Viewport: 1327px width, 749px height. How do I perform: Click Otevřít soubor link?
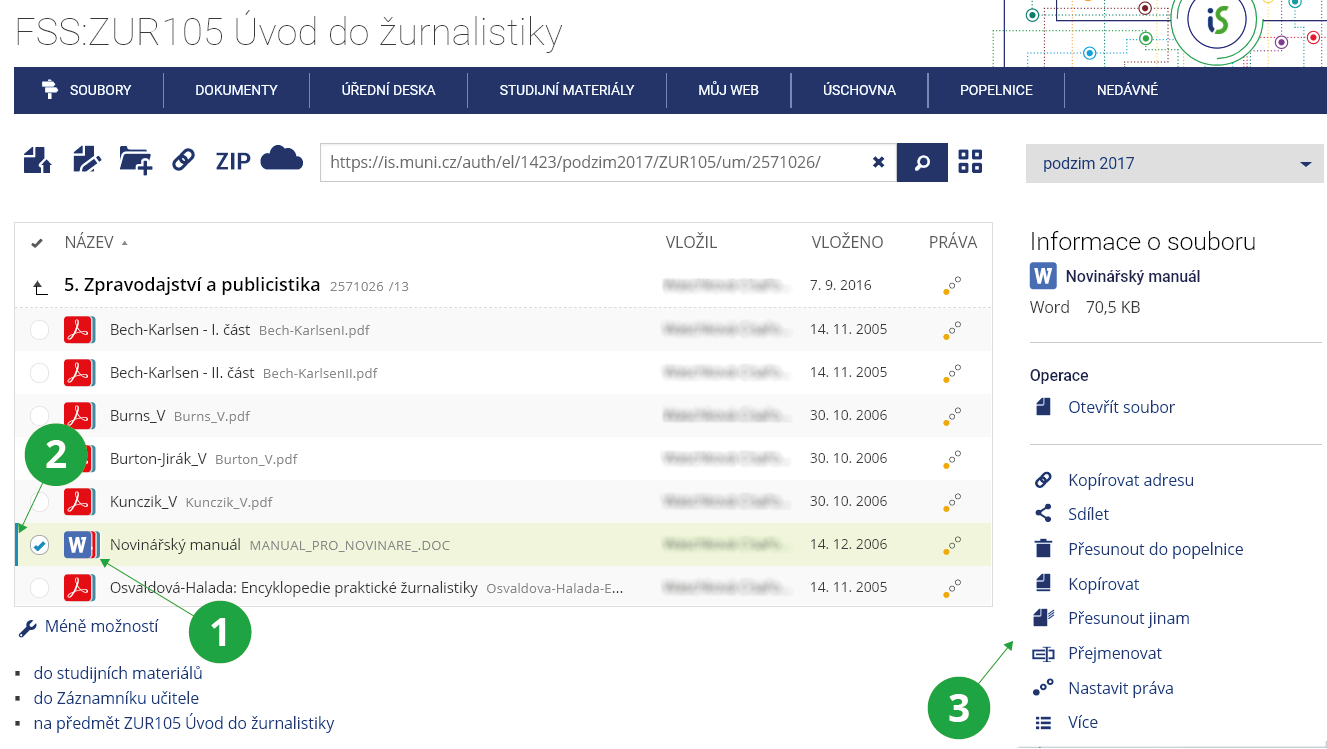1120,407
